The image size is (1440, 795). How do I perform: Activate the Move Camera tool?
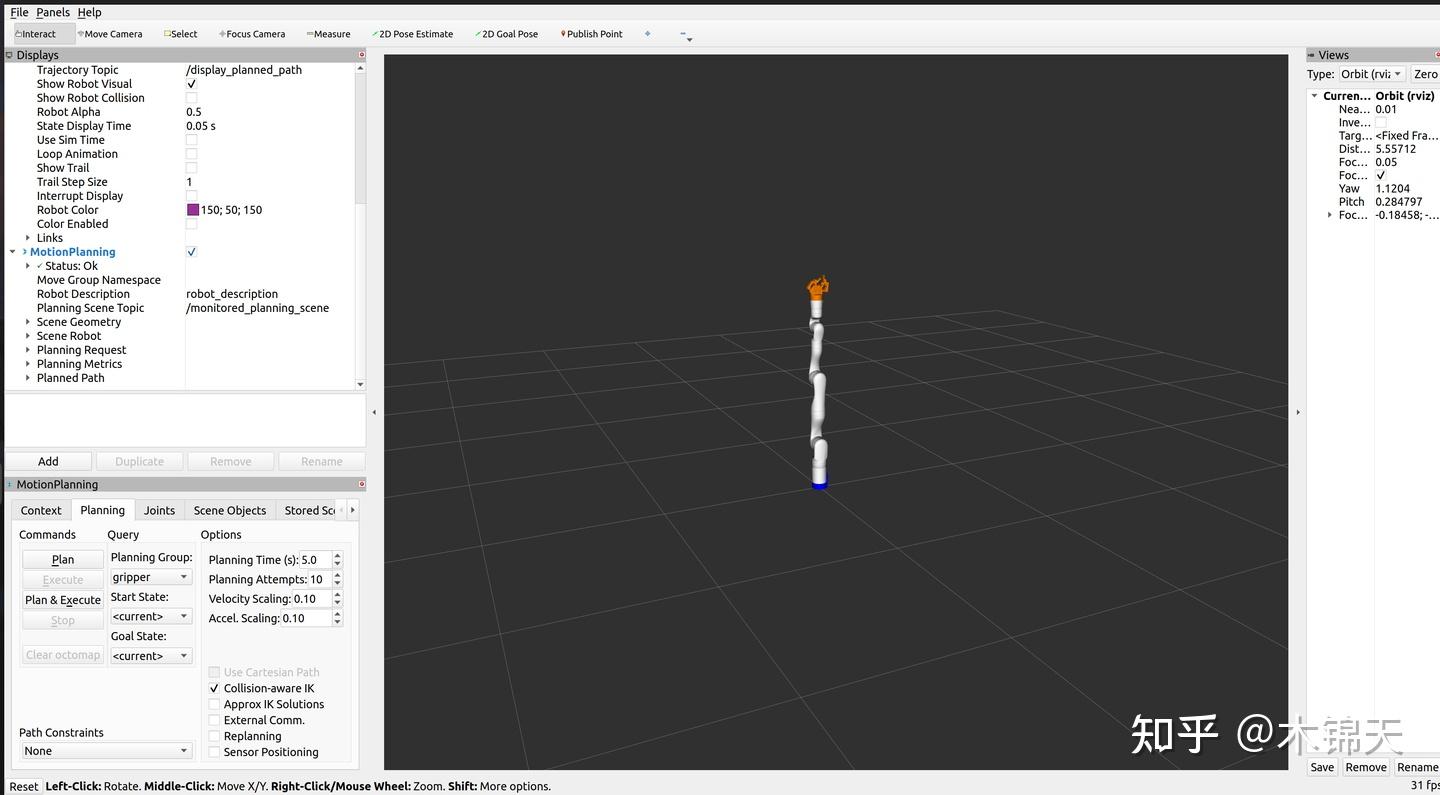[x=110, y=33]
